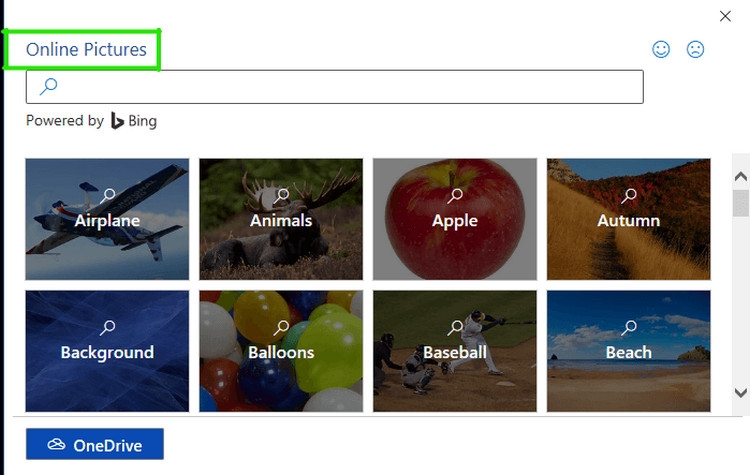The height and width of the screenshot is (475, 750).
Task: Click the search icon on Beach tile
Action: [629, 327]
